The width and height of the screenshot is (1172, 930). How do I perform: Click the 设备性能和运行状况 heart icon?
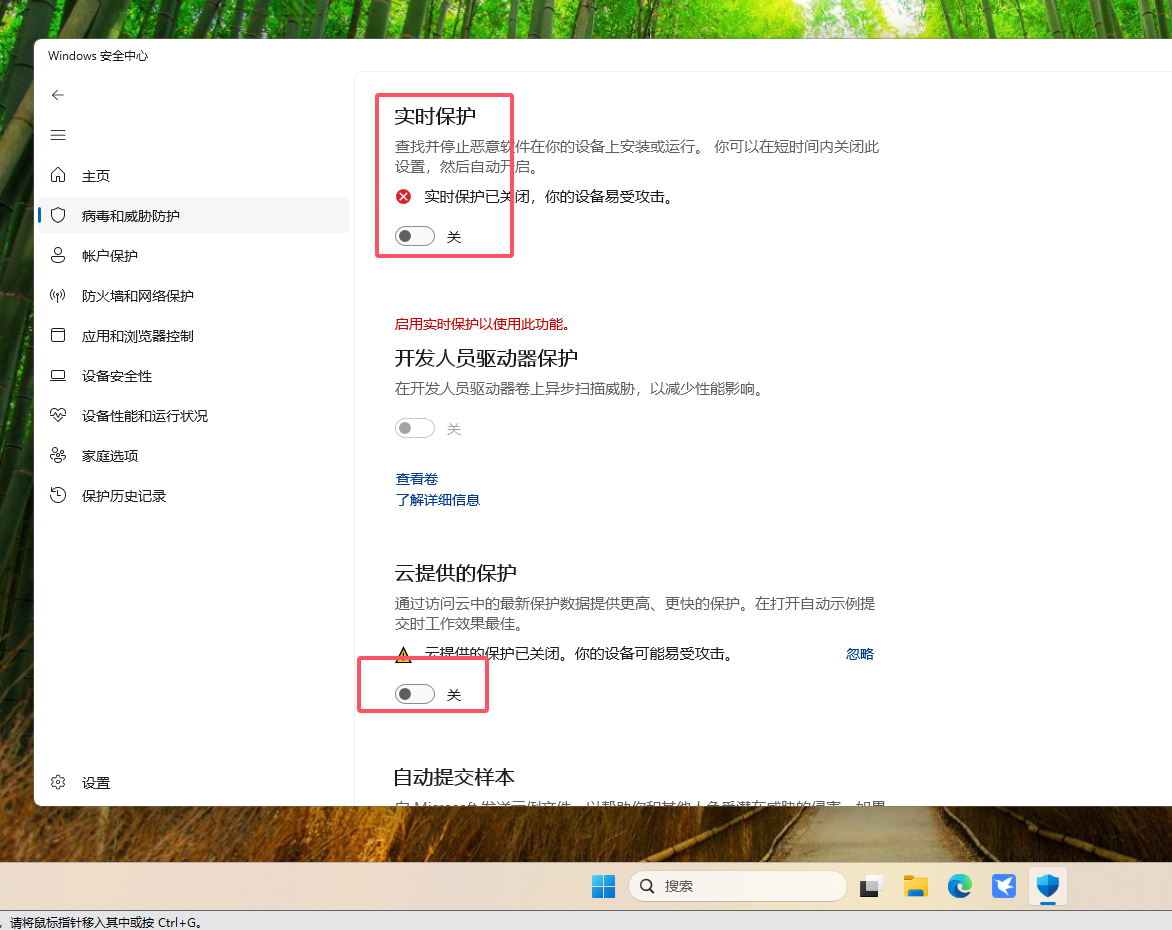[x=58, y=416]
